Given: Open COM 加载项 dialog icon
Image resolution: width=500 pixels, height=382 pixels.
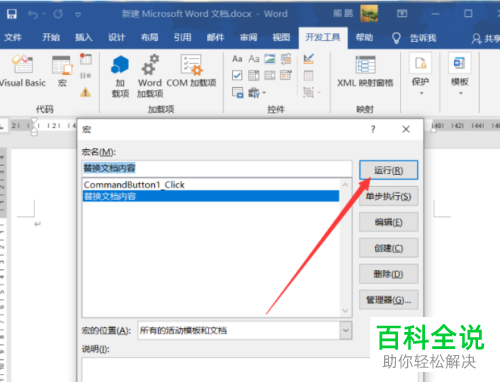Looking at the screenshot, I should tap(191, 71).
